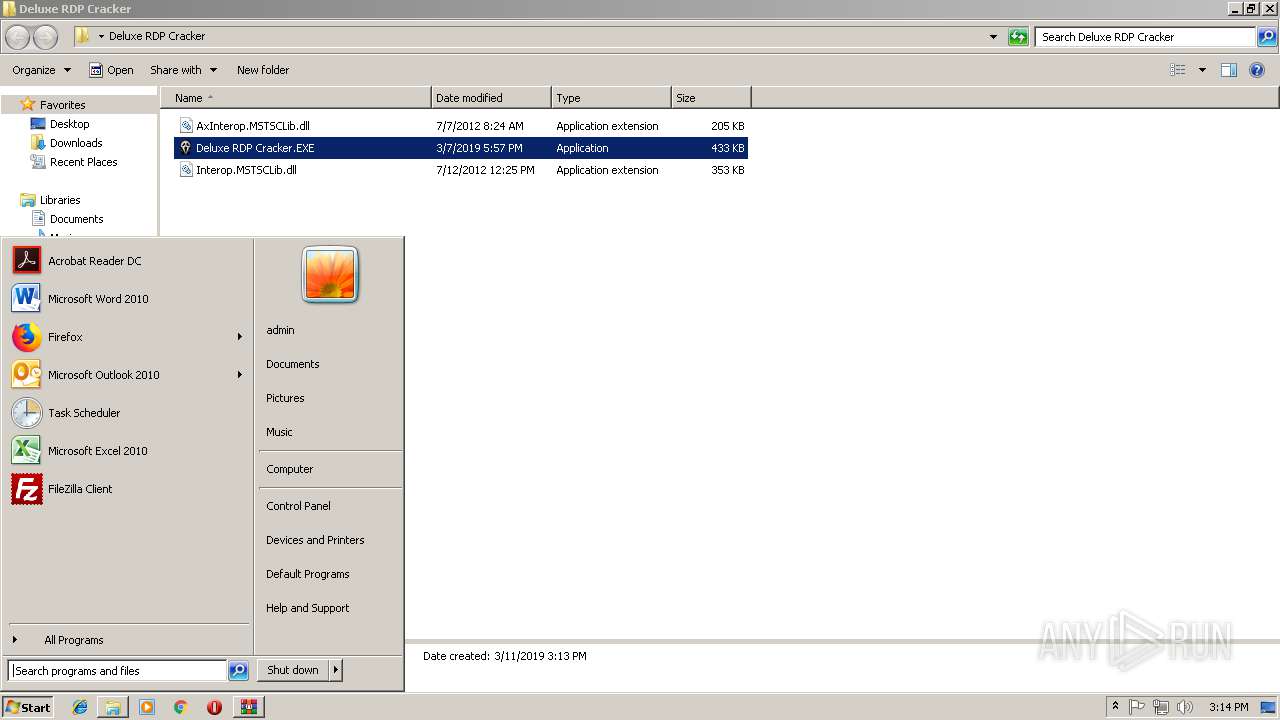Sort by Size column header
This screenshot has height=720, width=1280.
click(711, 98)
